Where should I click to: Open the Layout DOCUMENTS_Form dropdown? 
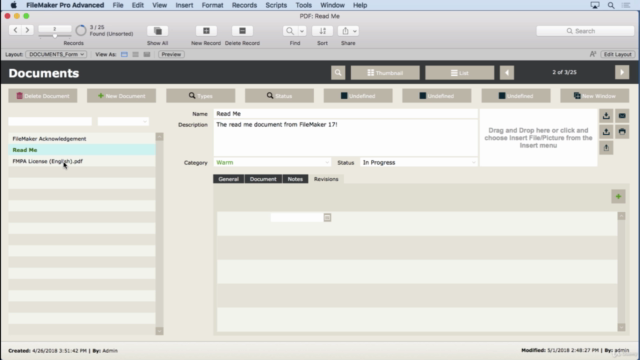[56, 54]
